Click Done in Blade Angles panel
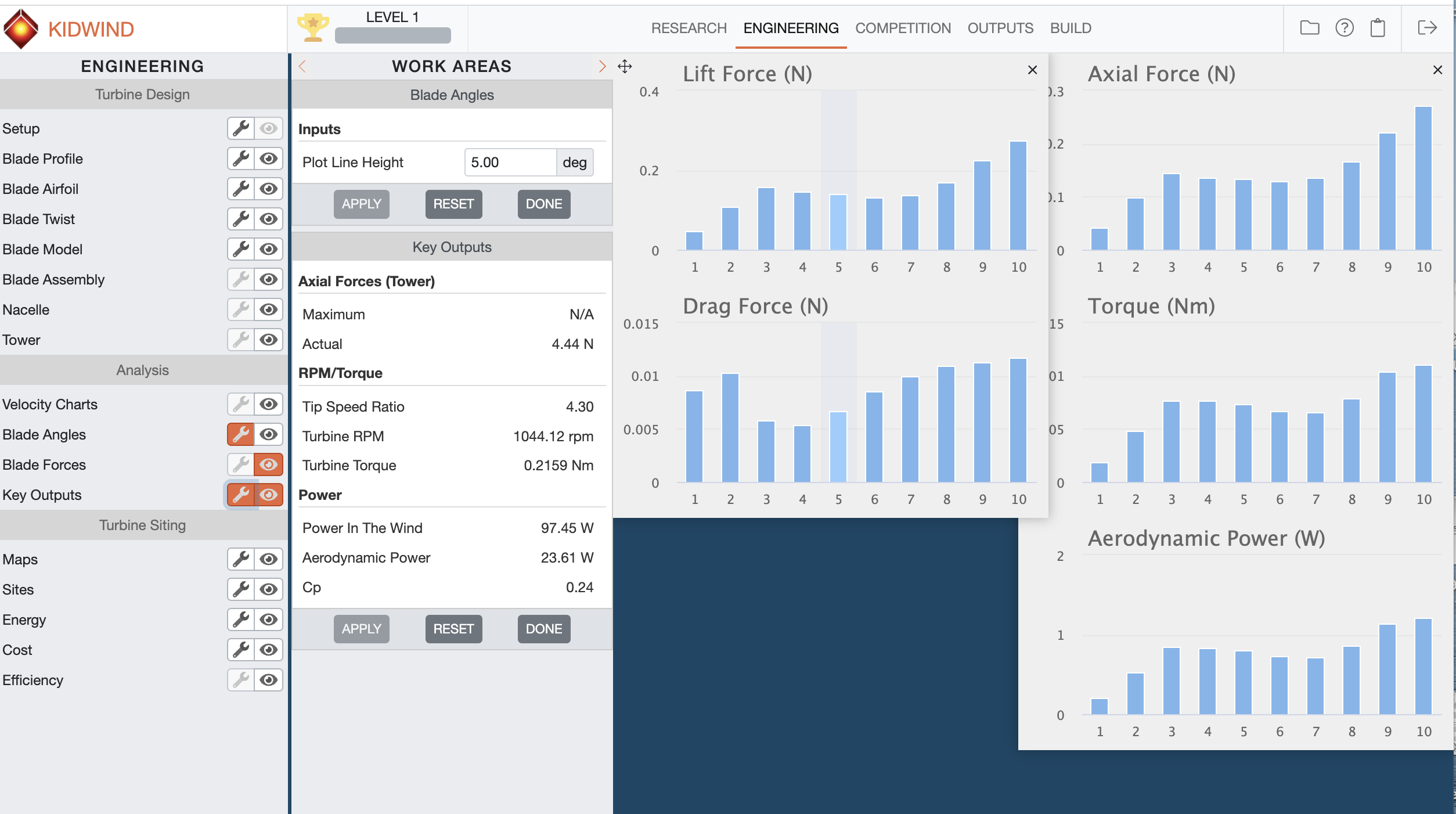Screen dimensions: 1456x814 pos(544,204)
